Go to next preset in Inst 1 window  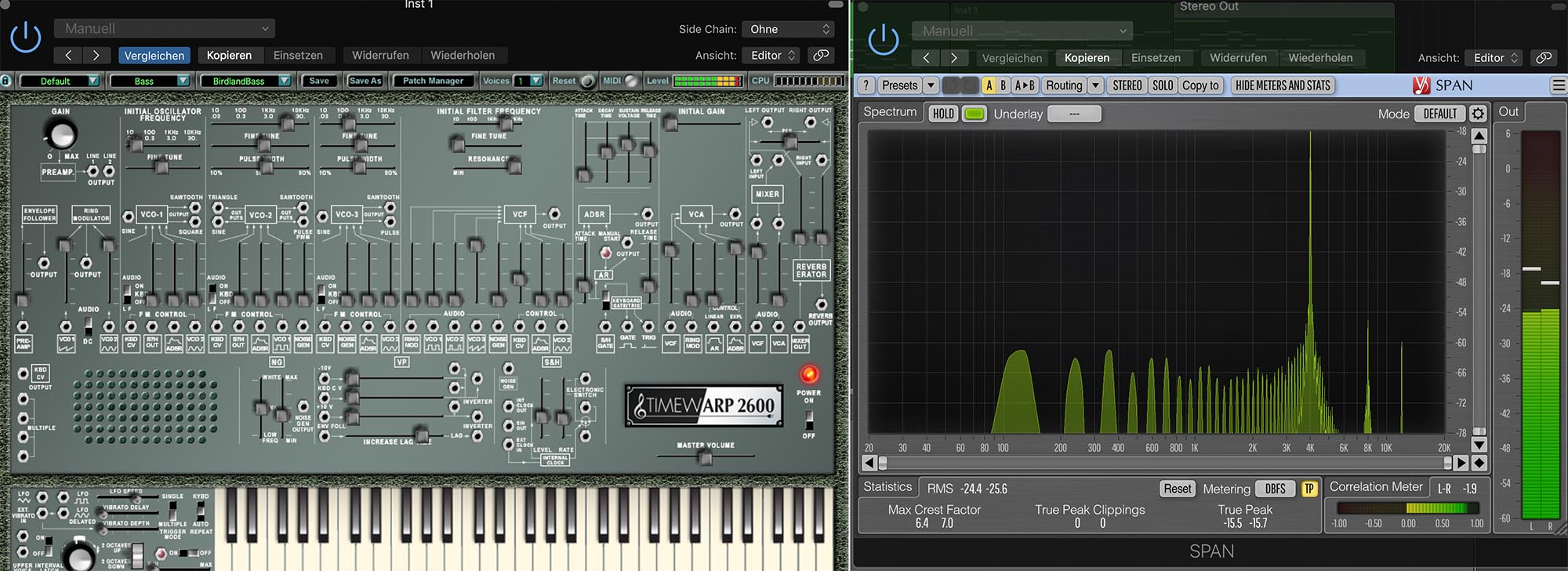(x=96, y=55)
